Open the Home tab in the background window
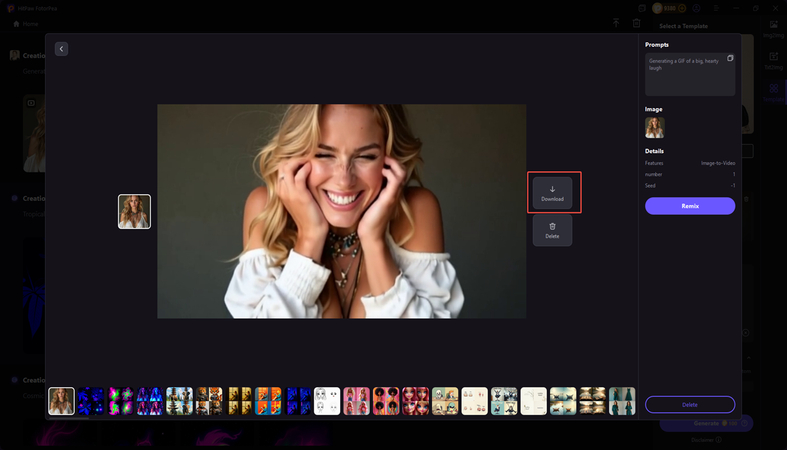 (26, 24)
